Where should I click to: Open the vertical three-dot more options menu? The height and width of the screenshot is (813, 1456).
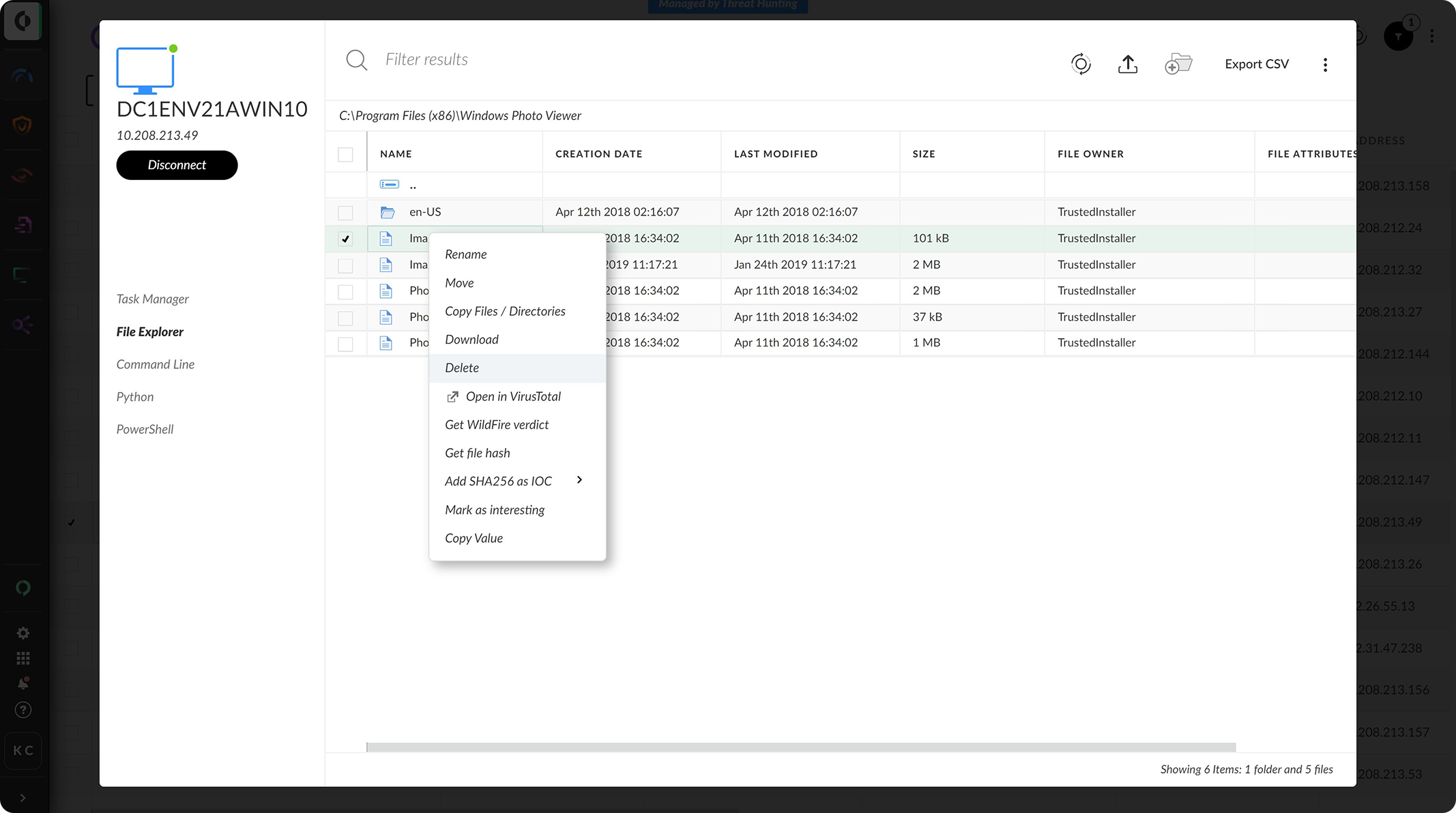coord(1325,65)
